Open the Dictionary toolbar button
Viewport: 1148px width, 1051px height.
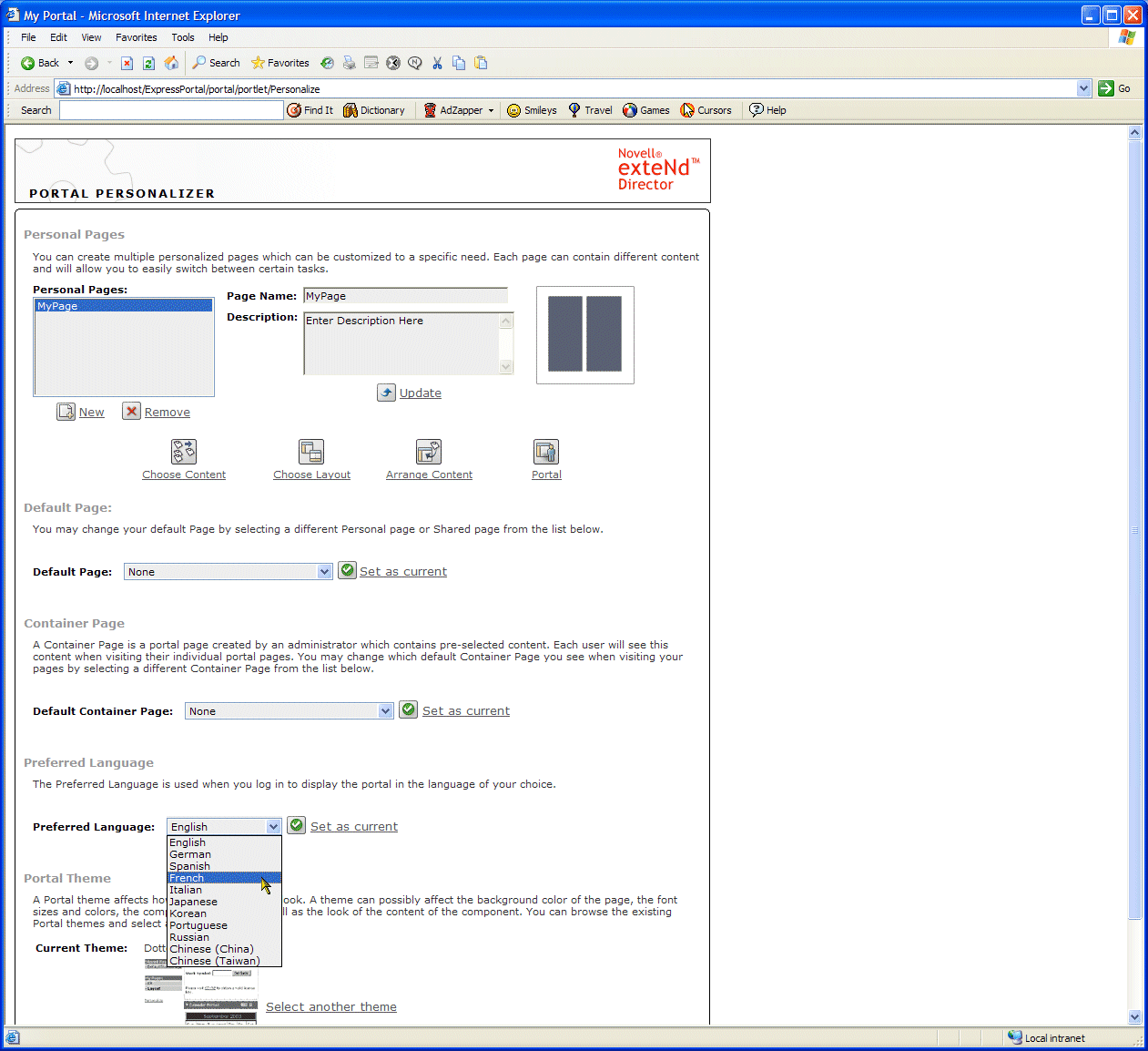(374, 110)
